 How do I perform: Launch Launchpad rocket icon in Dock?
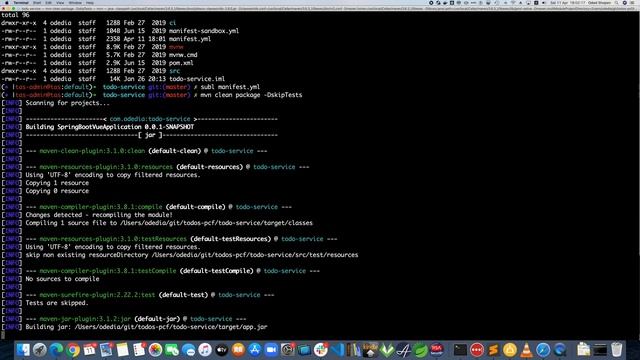pos(40,349)
